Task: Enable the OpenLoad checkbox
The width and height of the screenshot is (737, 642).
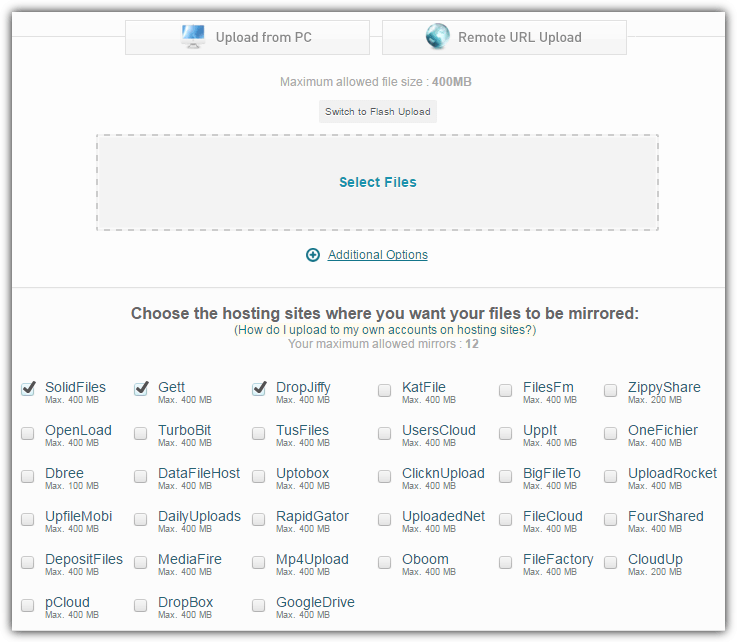Action: tap(28, 433)
